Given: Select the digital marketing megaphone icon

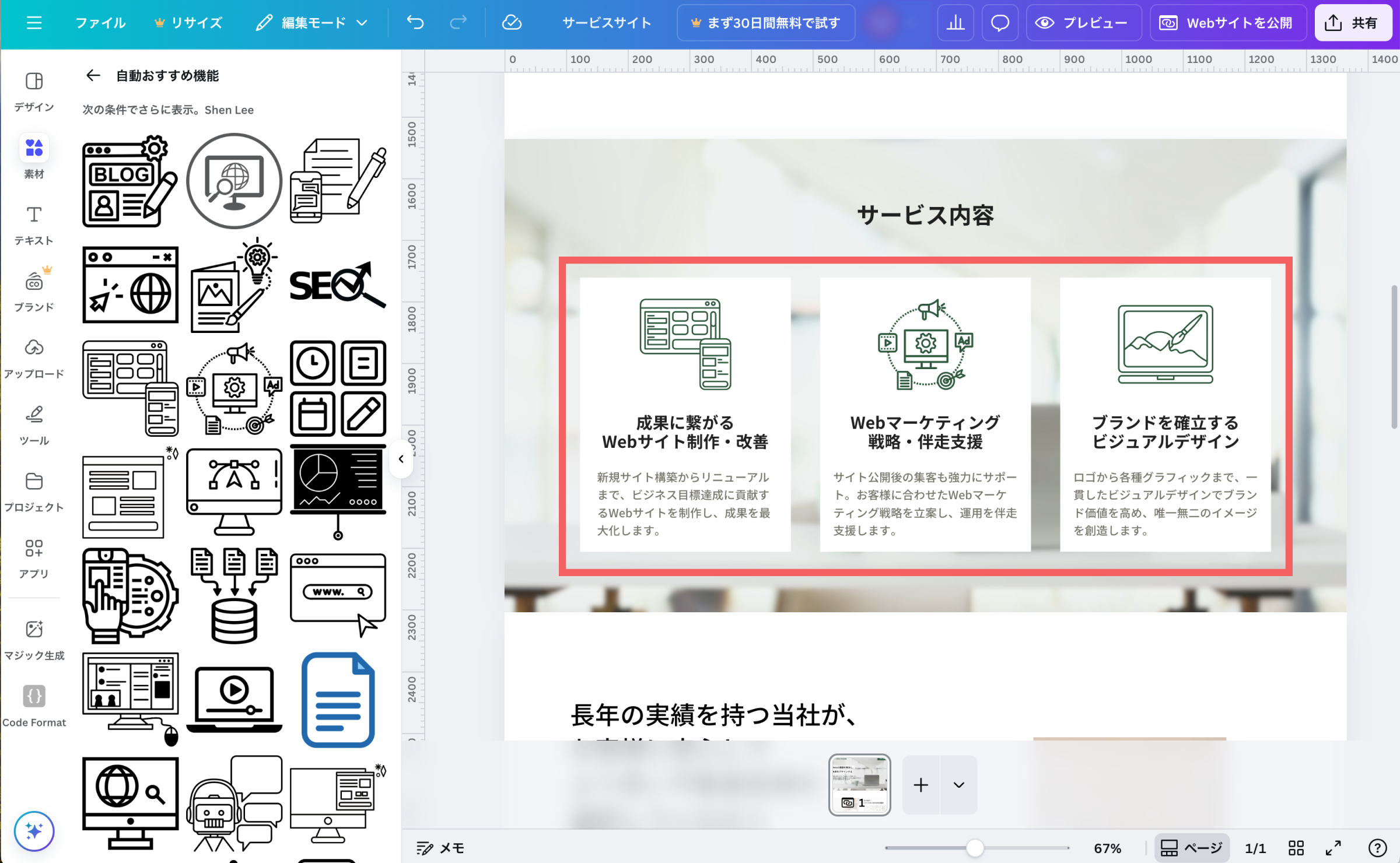Looking at the screenshot, I should click(x=234, y=388).
